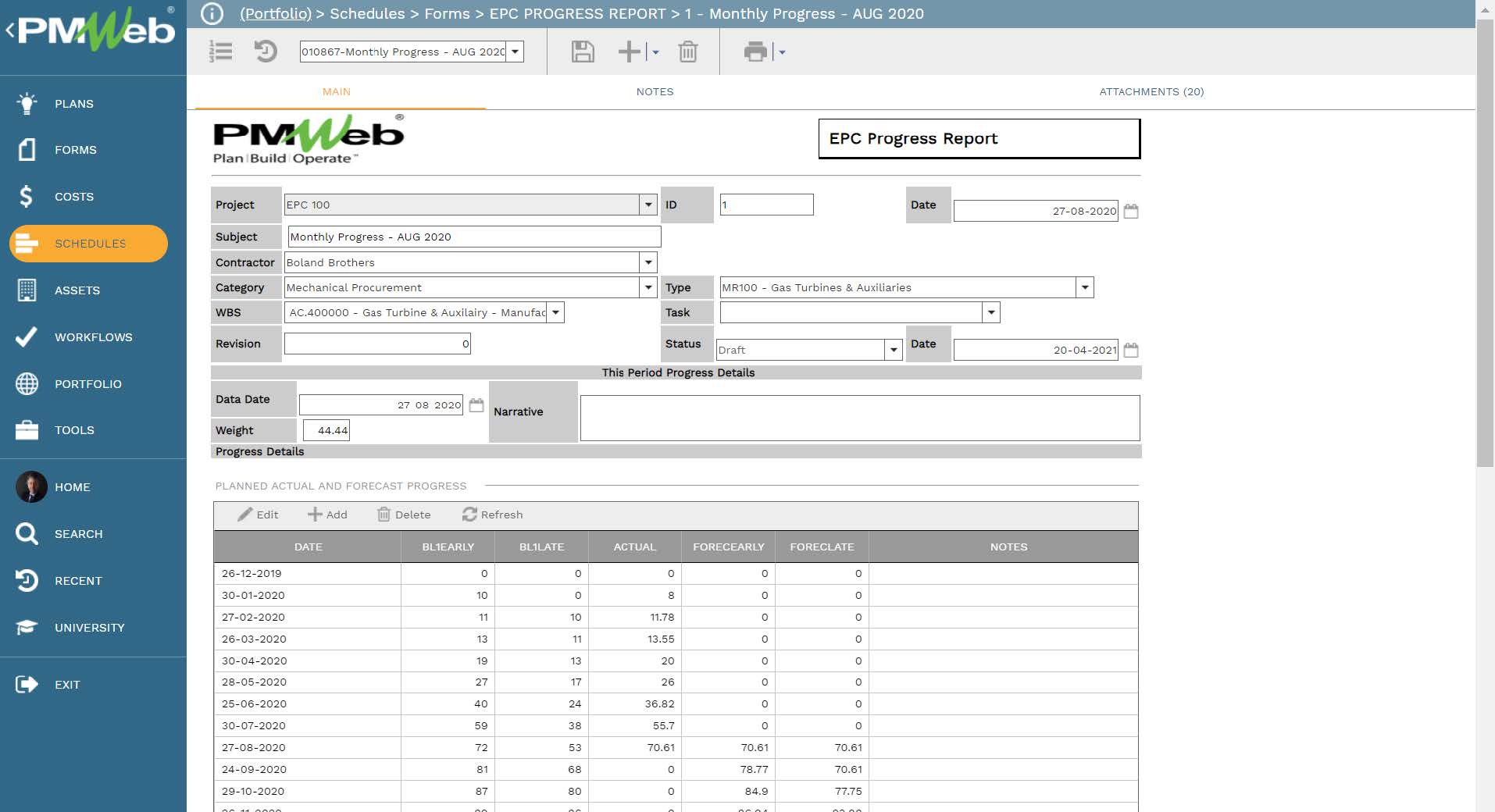The height and width of the screenshot is (812, 1495).
Task: Open the Recent history icon in sidebar
Action: coord(27,580)
